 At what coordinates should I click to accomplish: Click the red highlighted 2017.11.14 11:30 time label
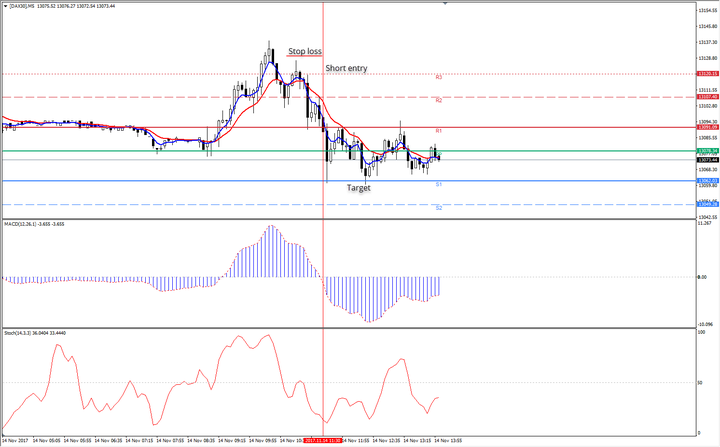point(324,441)
